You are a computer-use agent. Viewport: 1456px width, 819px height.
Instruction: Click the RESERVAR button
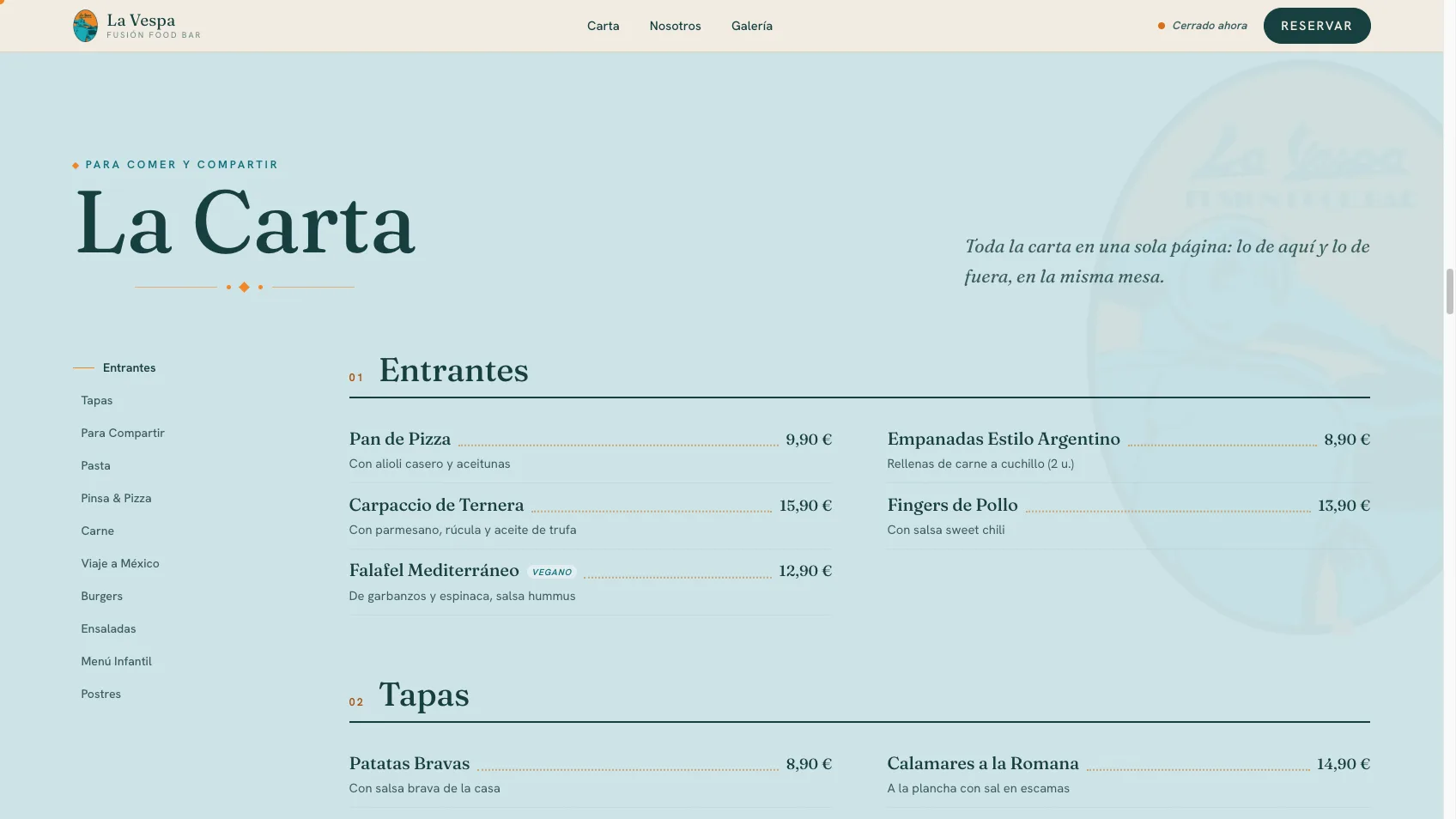1317,26
